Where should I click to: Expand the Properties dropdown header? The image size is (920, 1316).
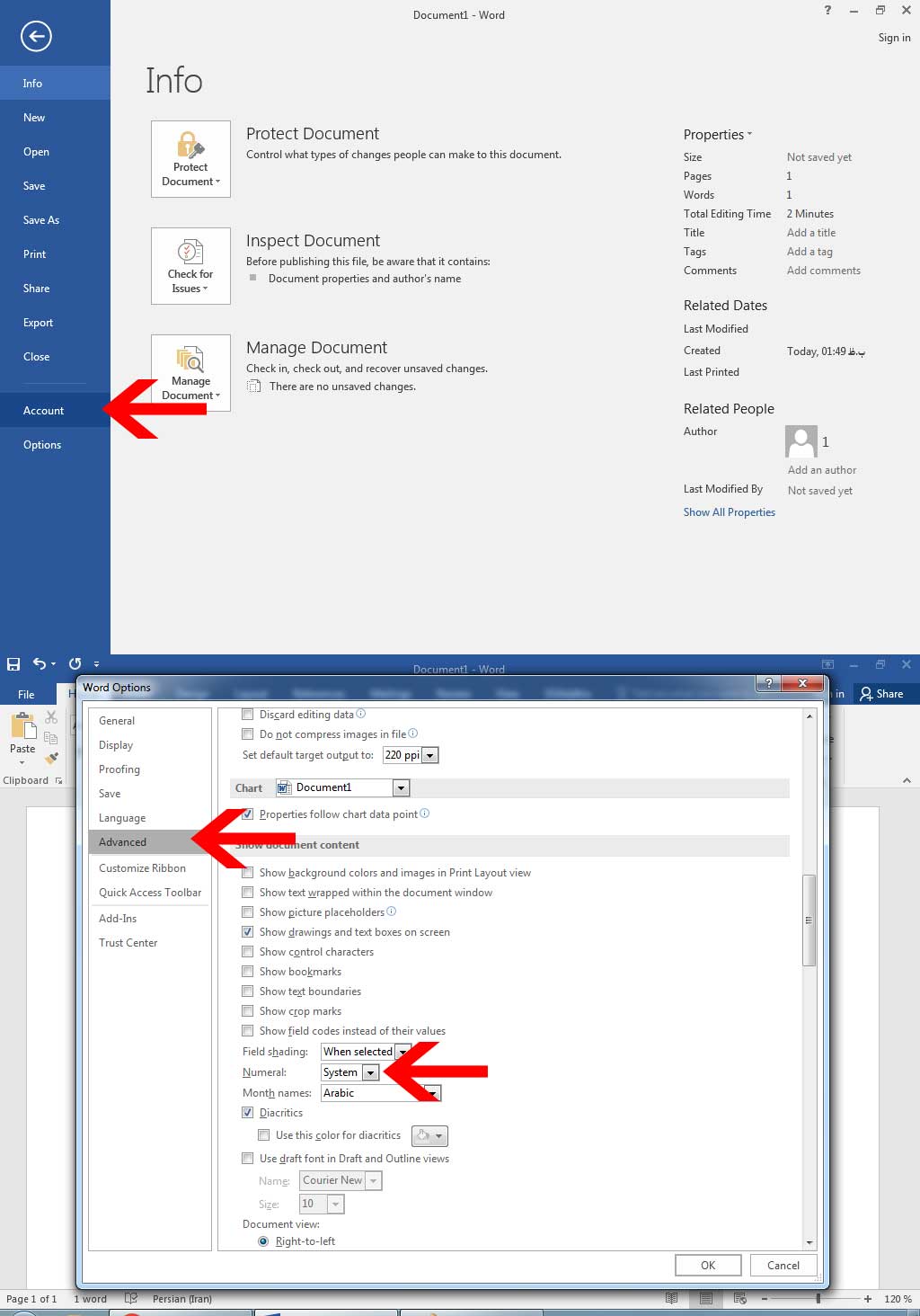[x=718, y=135]
